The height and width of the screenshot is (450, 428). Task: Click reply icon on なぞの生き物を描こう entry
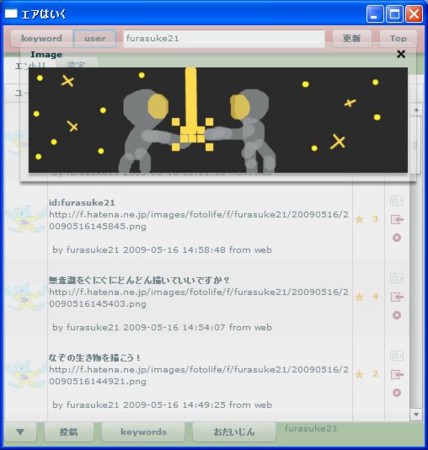click(x=397, y=374)
